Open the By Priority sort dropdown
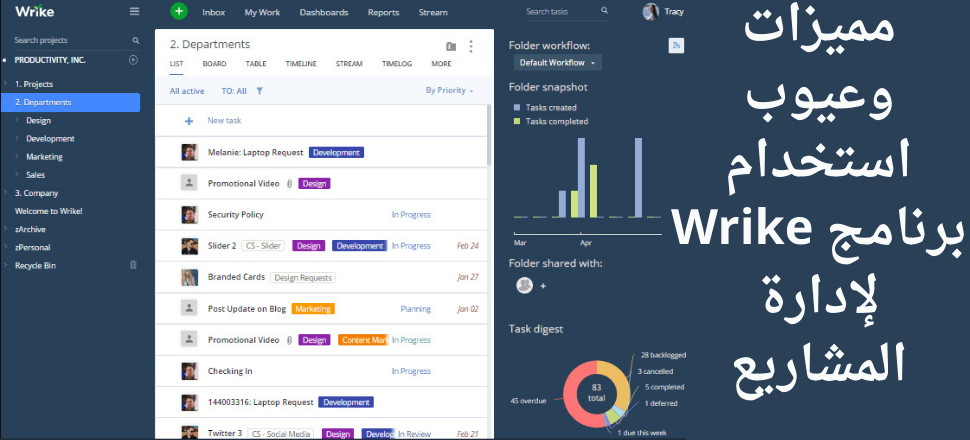970x440 pixels. (x=449, y=90)
